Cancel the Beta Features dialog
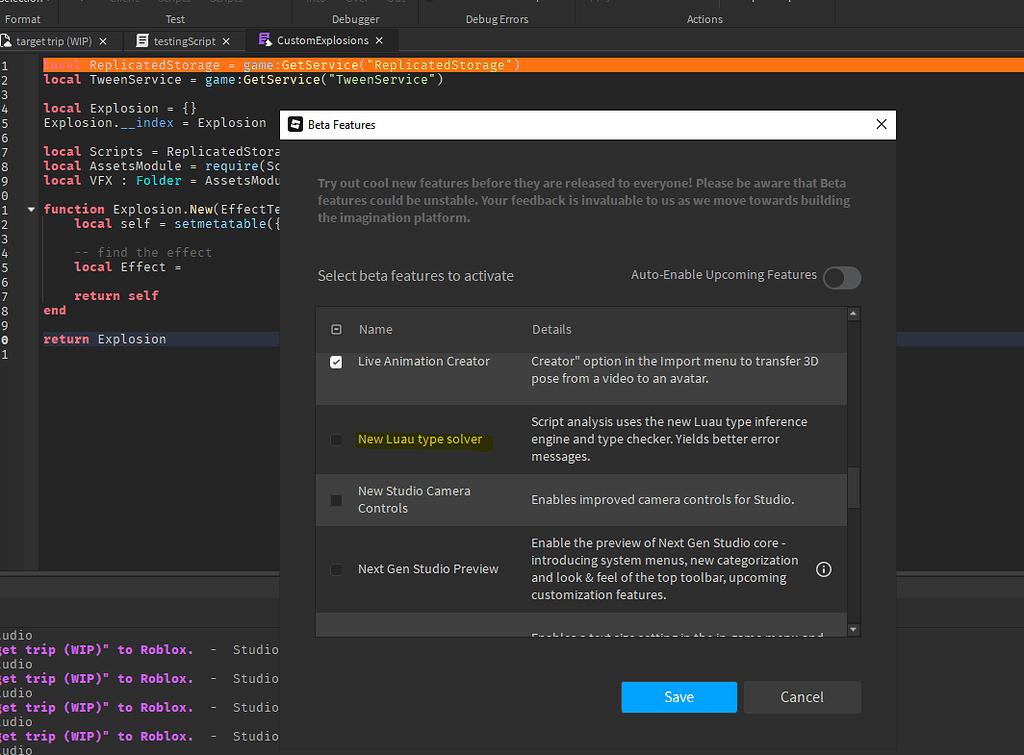The image size is (1024, 755). point(802,697)
